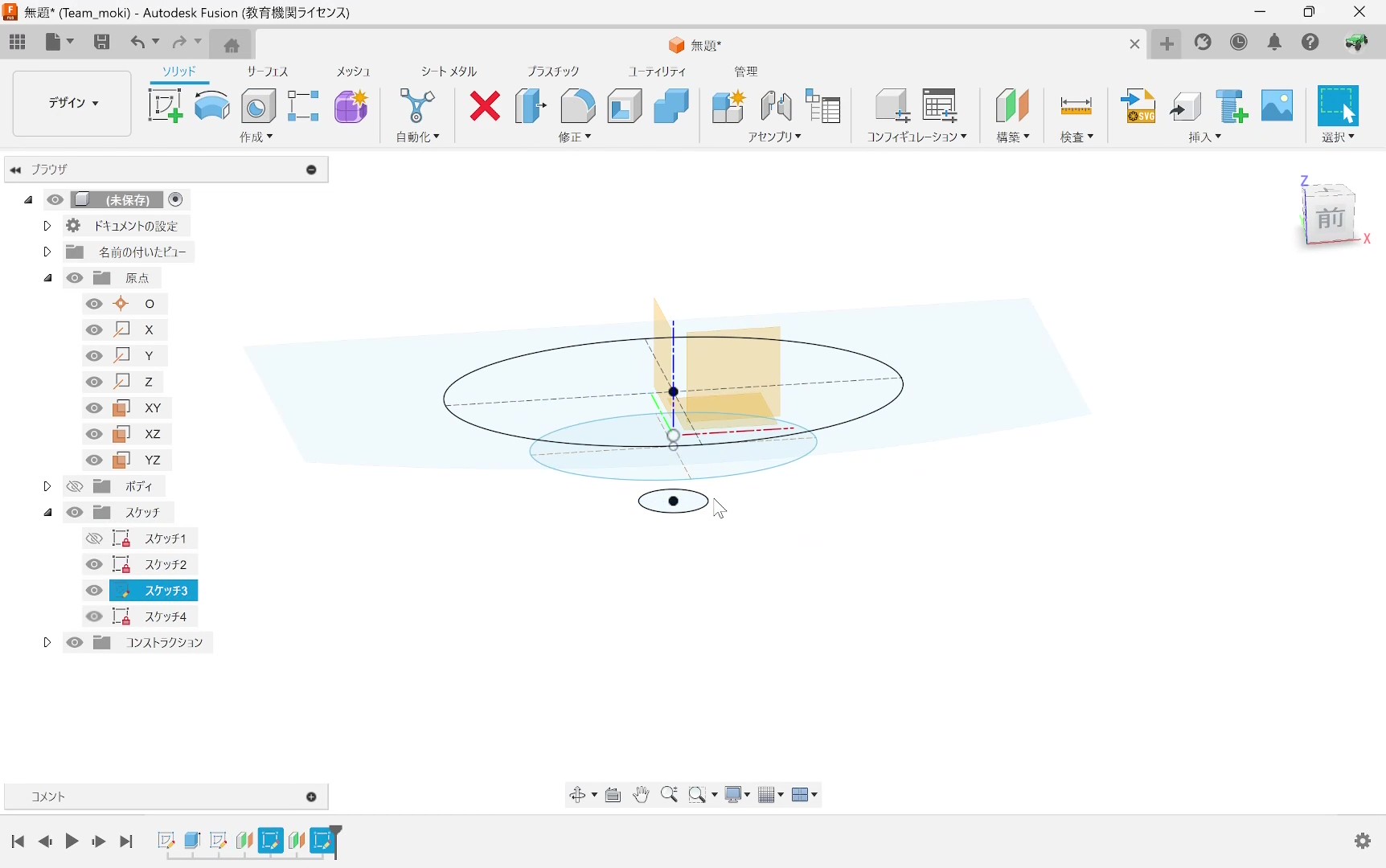
Task: Hide スケッチ2 using its eye icon
Action: point(94,564)
